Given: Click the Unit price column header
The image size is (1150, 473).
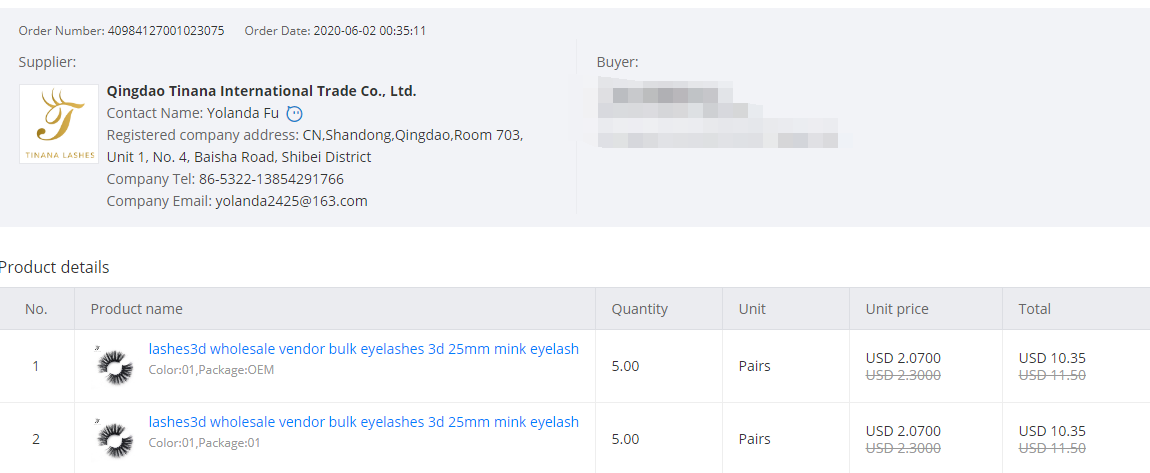Looking at the screenshot, I should point(896,309).
